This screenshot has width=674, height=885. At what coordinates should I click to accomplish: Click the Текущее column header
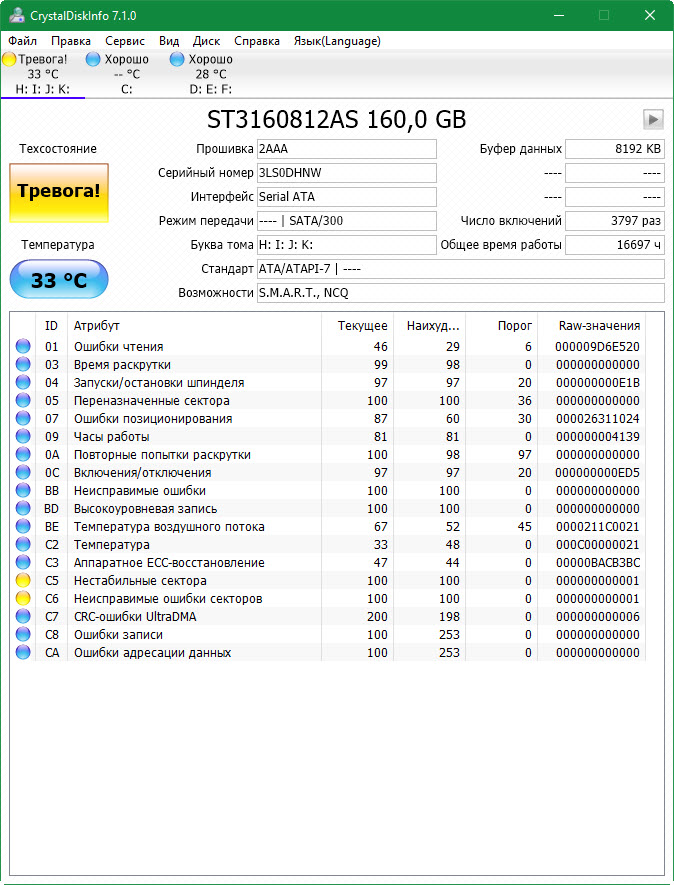tap(357, 326)
